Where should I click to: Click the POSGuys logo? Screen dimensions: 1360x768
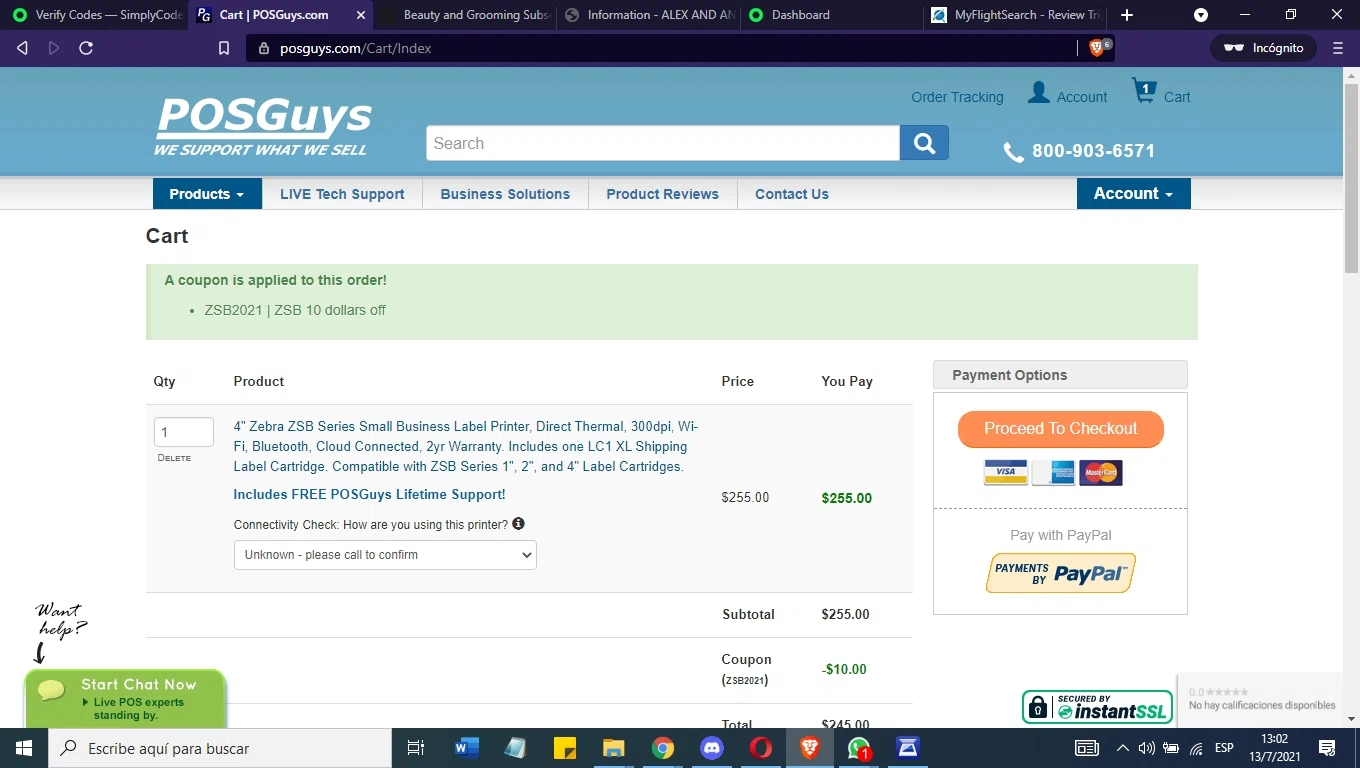tap(263, 126)
